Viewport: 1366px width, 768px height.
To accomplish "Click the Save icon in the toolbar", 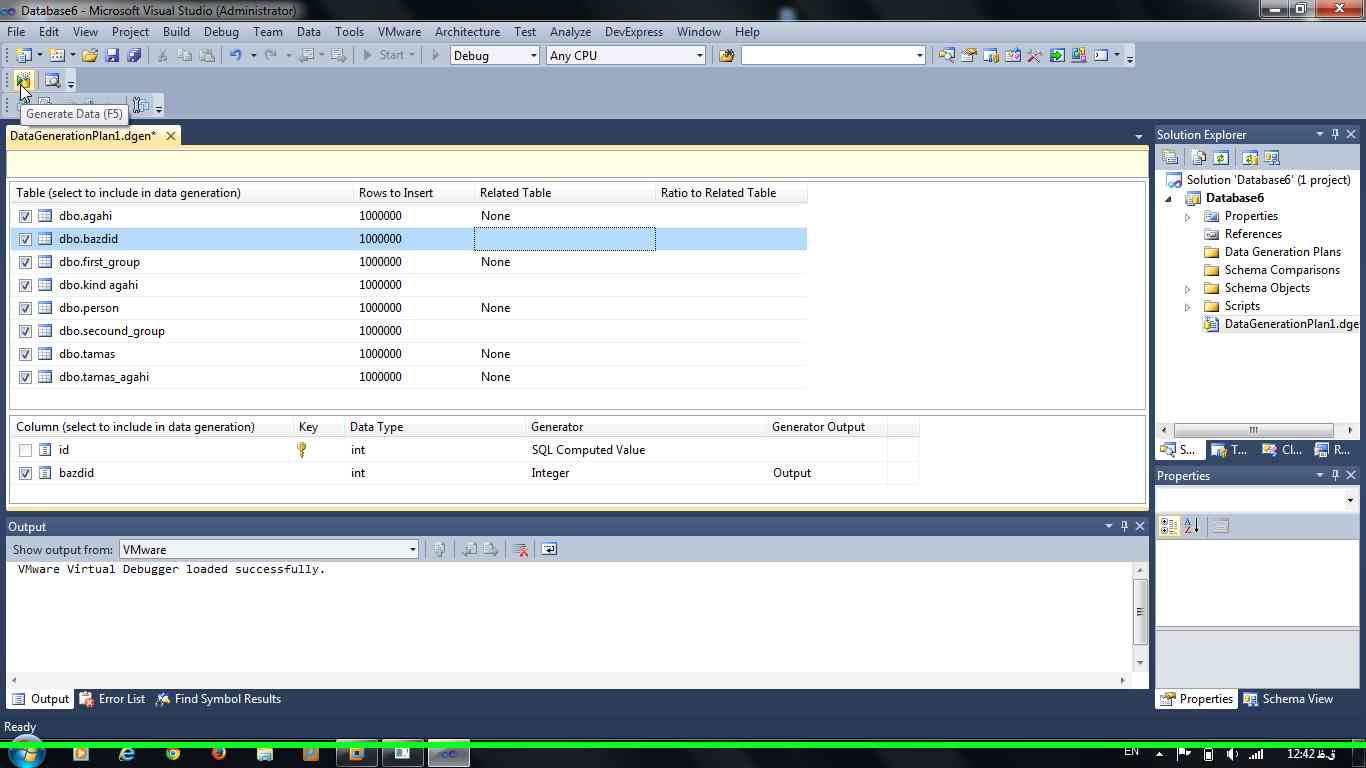I will point(112,56).
